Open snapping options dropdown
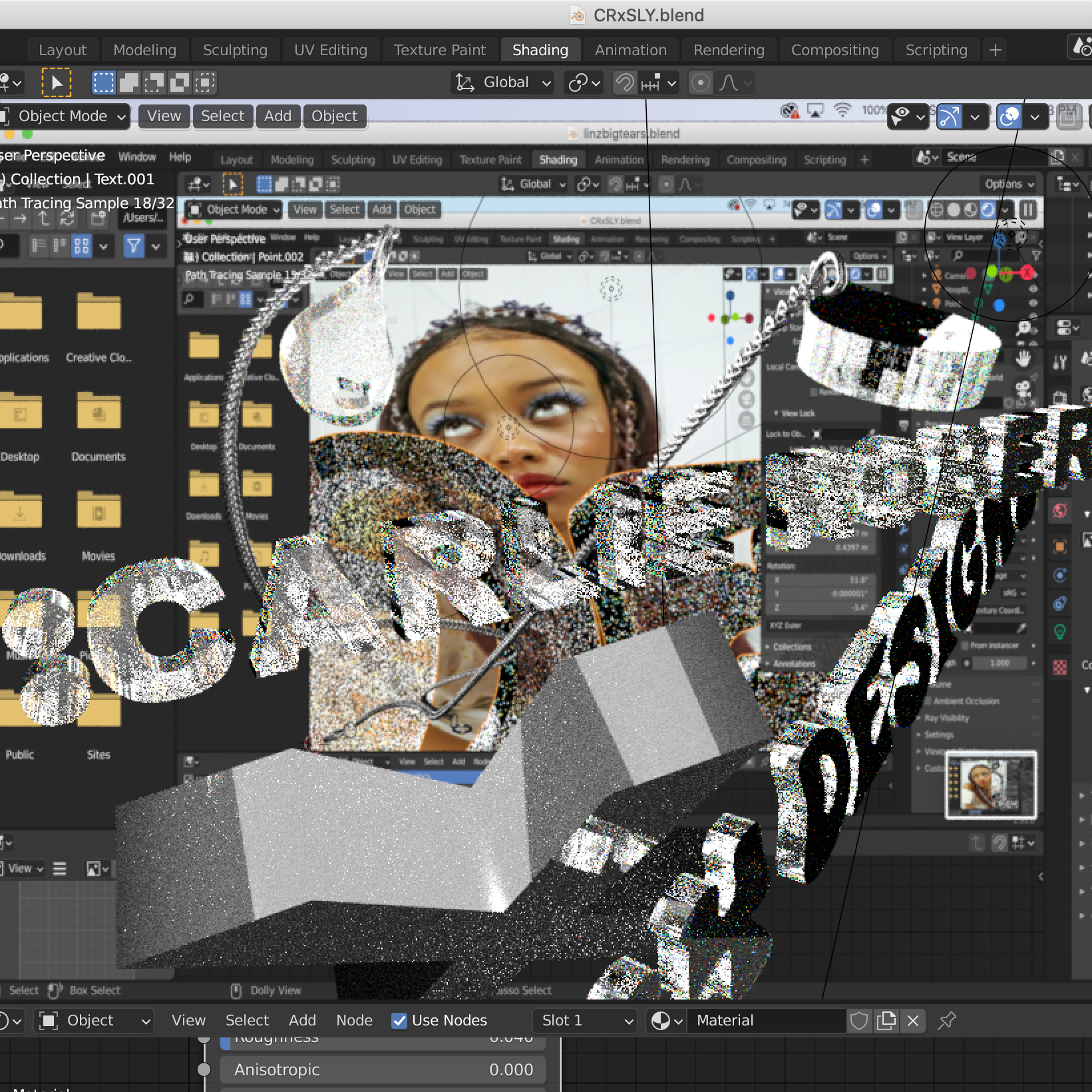This screenshot has height=1092, width=1092. click(x=659, y=83)
